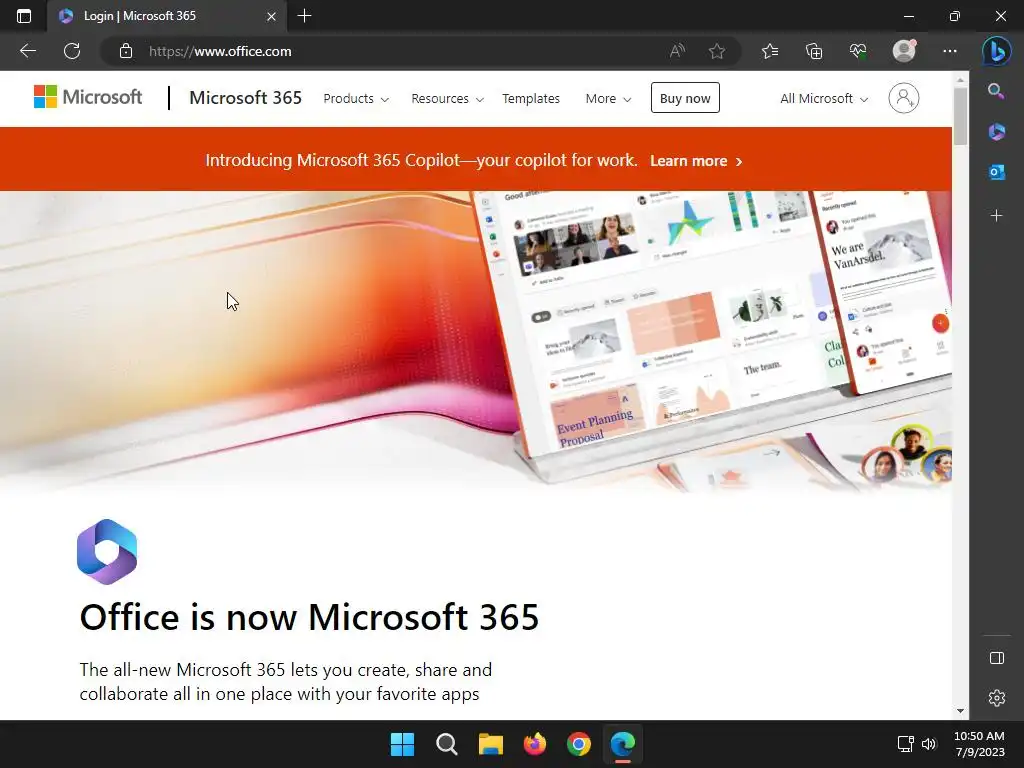Image resolution: width=1024 pixels, height=768 pixels.
Task: Open taskbar Search icon
Action: (x=447, y=744)
